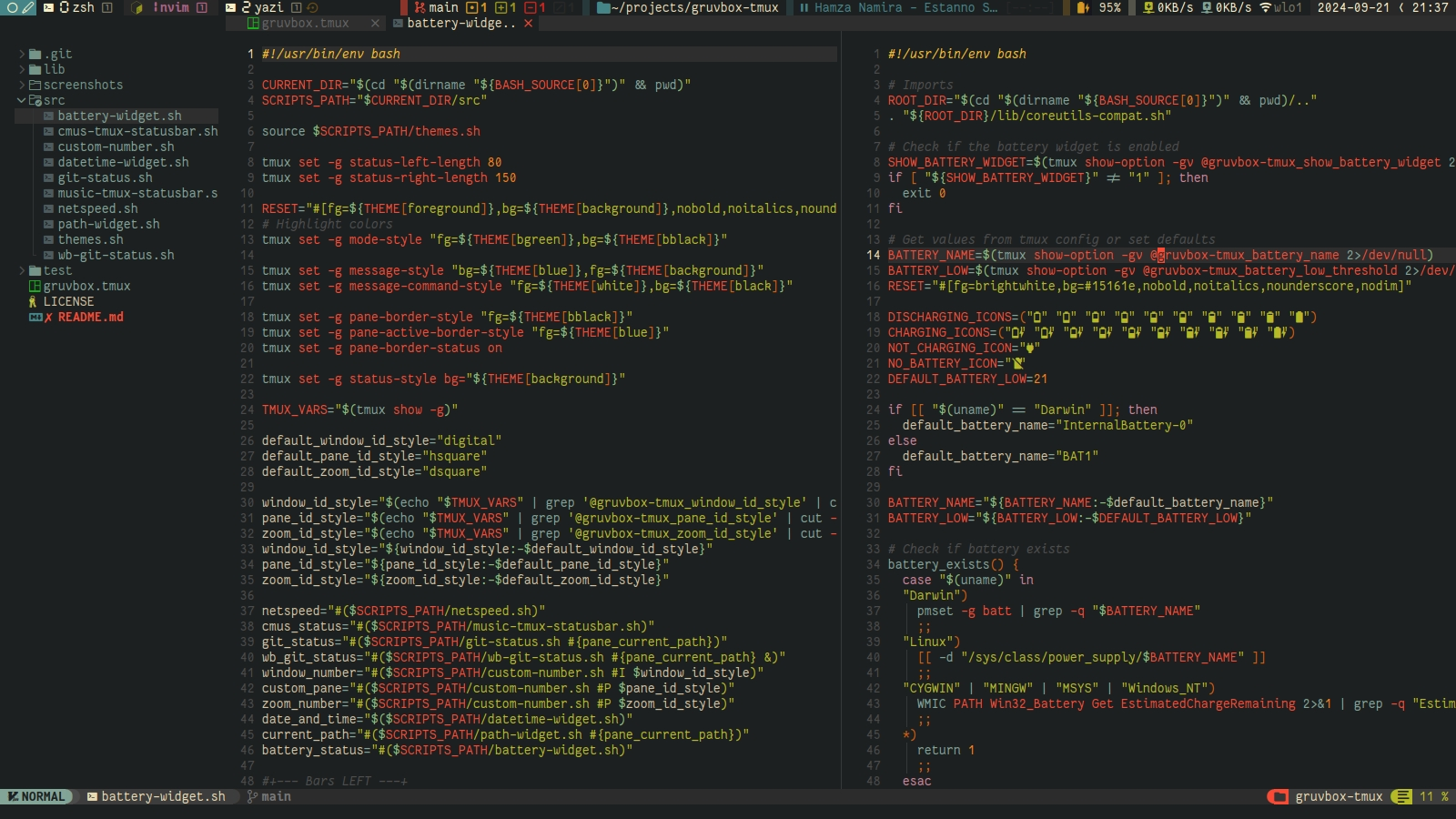The width and height of the screenshot is (1456, 819).
Task: Click the download speed icon
Action: click(x=1148, y=7)
